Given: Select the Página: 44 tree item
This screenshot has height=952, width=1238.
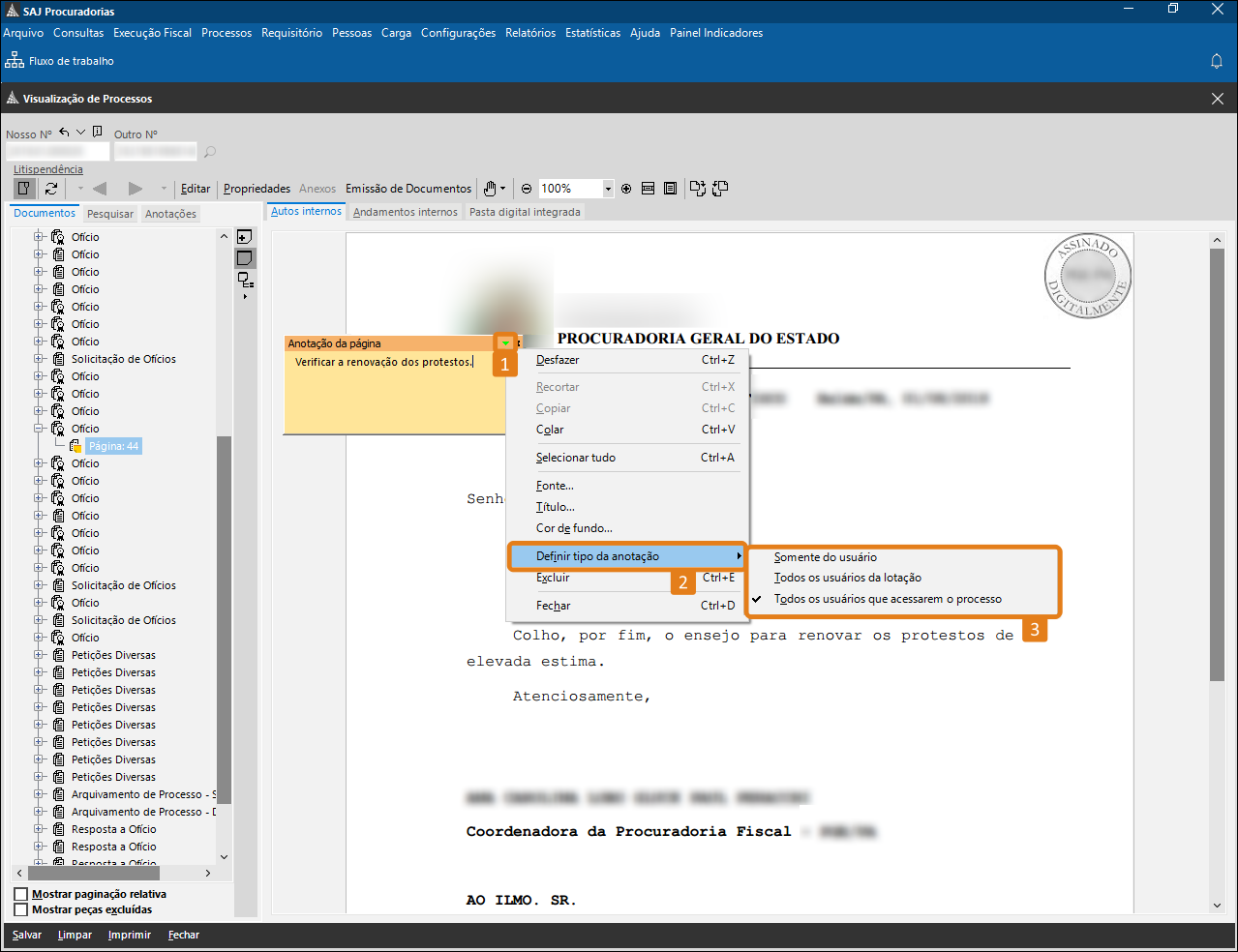Looking at the screenshot, I should [x=113, y=446].
